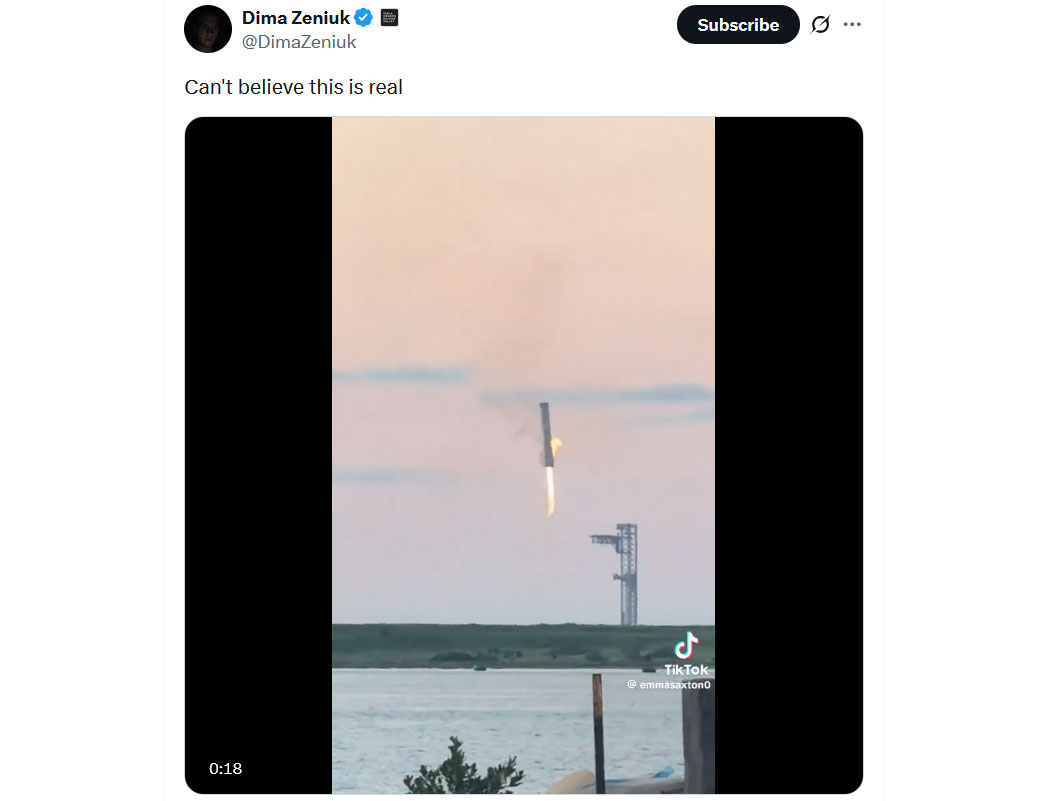The image size is (1050, 801).
Task: Open Dima Zeniuk's profile avatar
Action: coord(208,29)
